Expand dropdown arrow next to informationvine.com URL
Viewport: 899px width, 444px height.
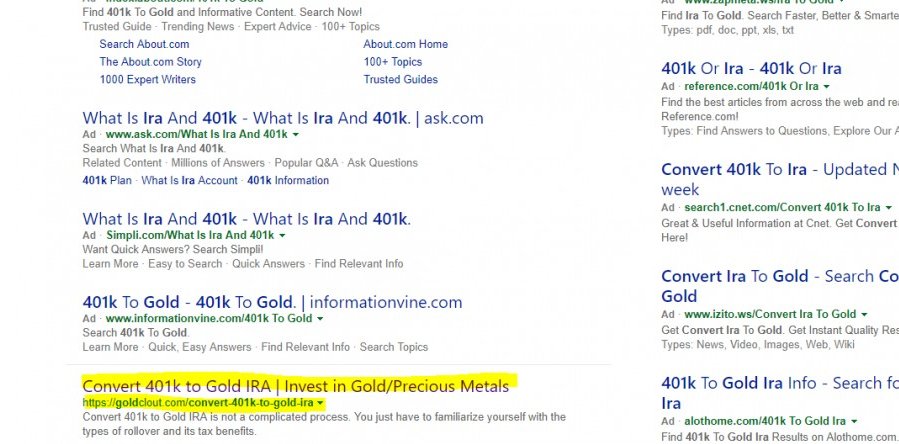click(x=320, y=319)
